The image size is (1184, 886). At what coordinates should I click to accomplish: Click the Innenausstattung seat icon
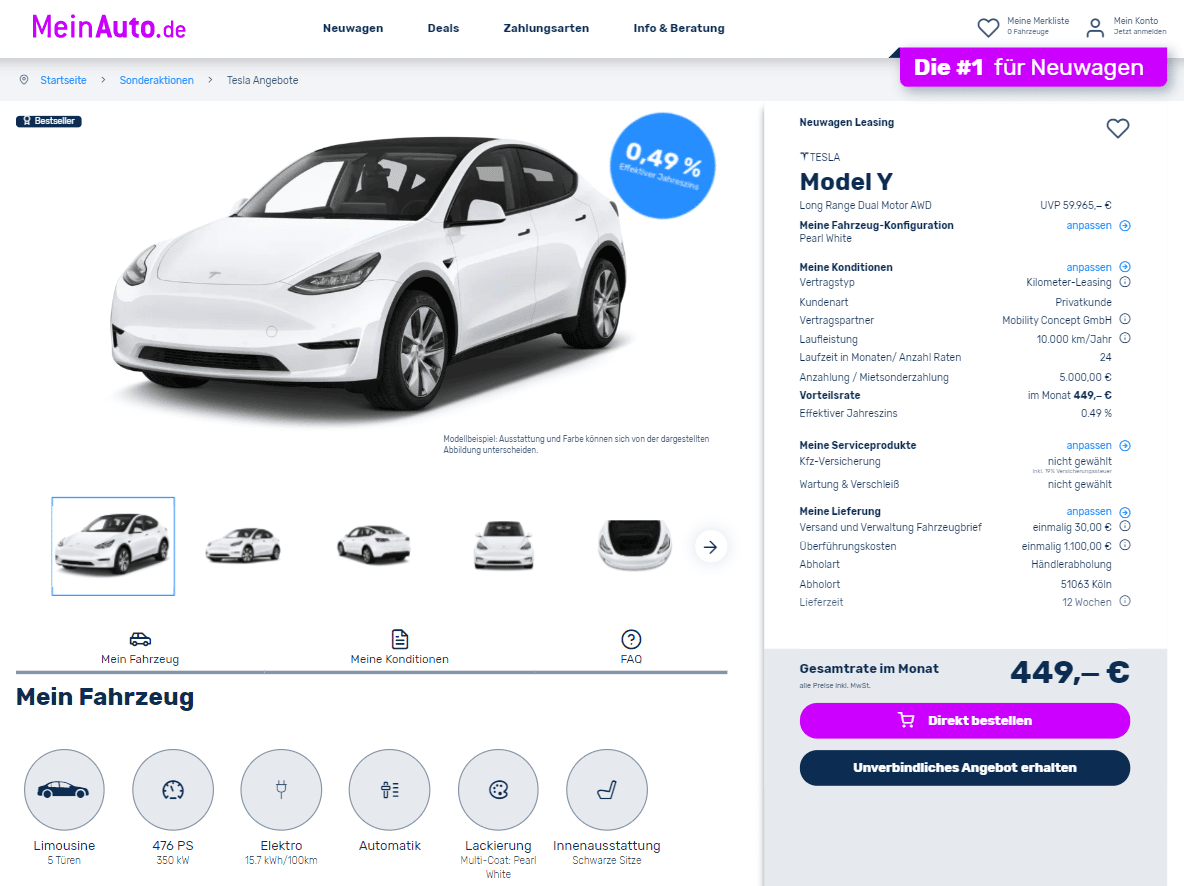(x=607, y=790)
